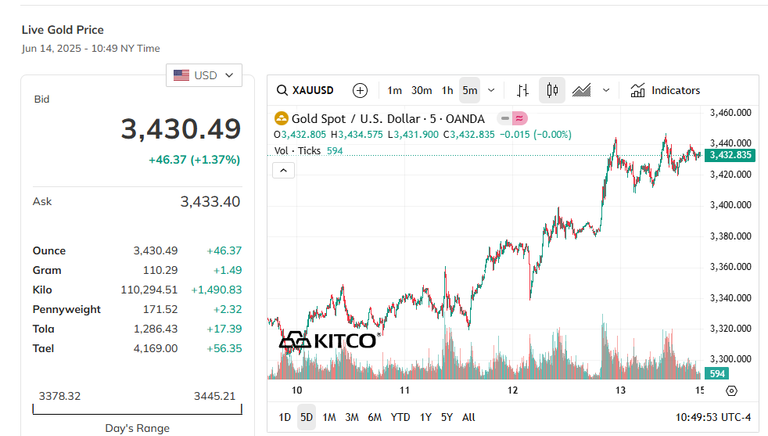Select the candlestick chart style icon
The image size is (768, 436).
click(552, 90)
